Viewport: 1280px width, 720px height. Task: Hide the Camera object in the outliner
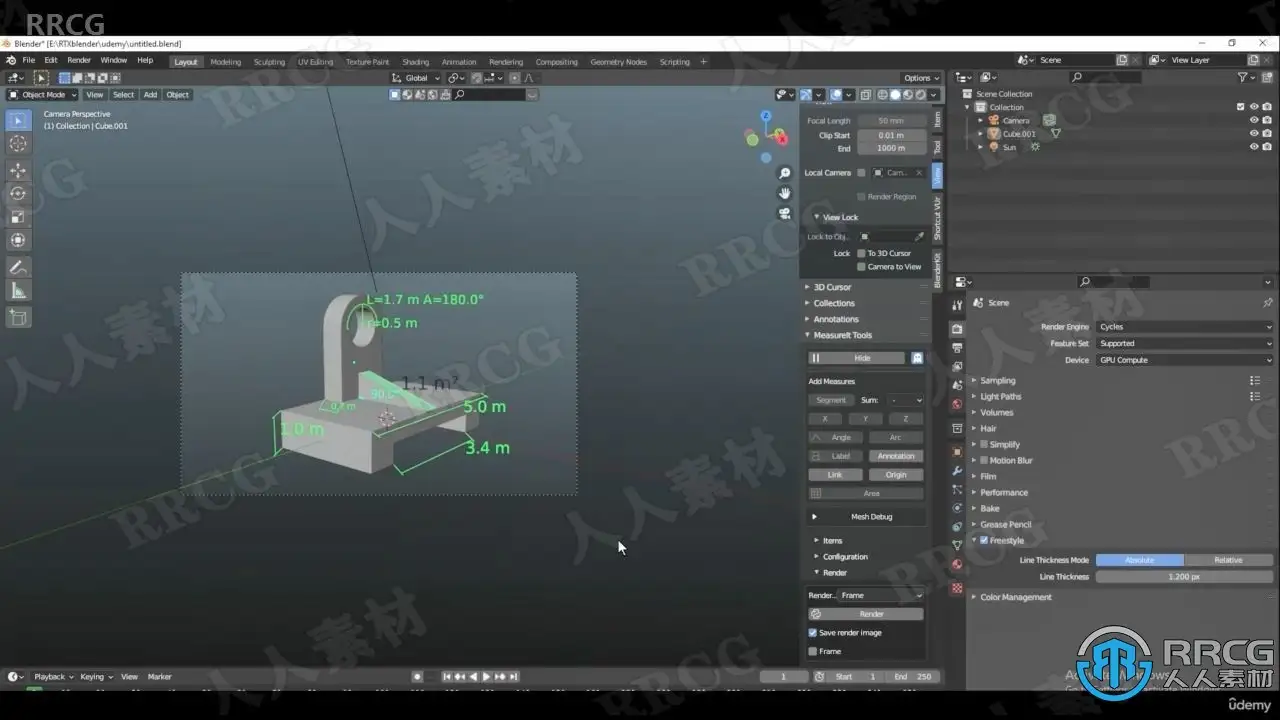[1254, 120]
